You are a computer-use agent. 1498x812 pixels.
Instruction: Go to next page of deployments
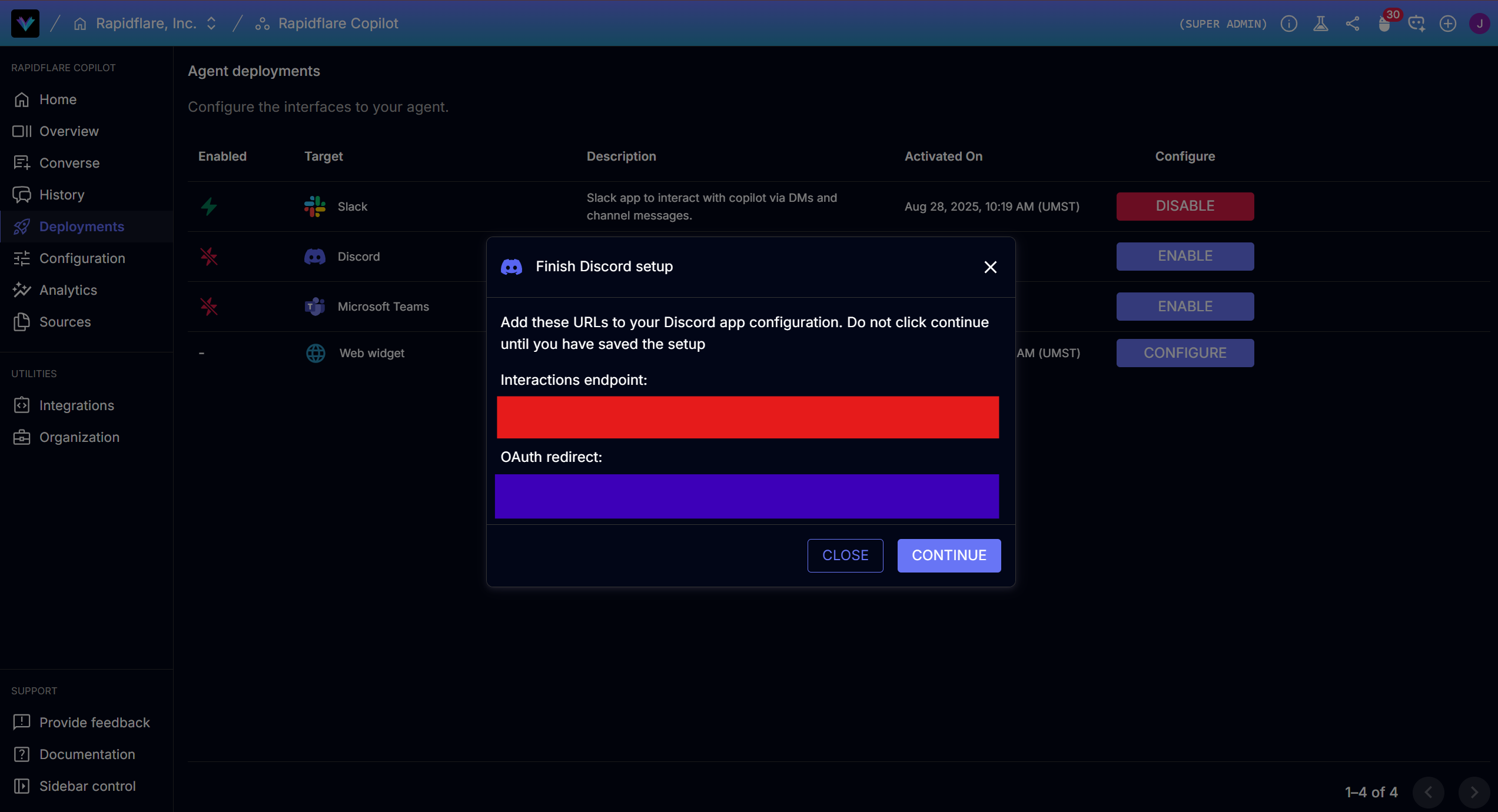1473,792
